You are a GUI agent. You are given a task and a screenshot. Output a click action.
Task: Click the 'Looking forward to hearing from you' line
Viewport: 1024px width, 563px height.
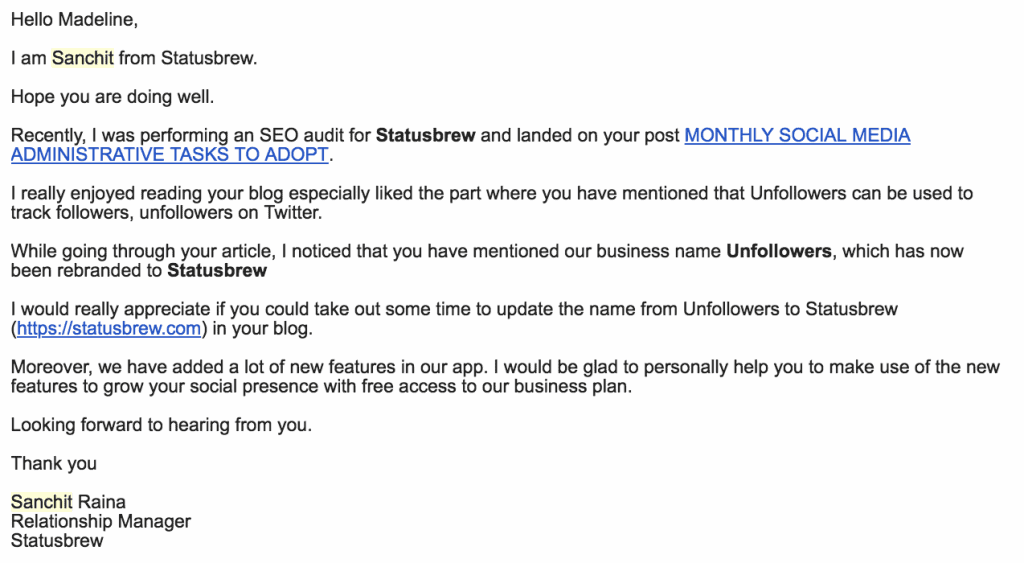tap(161, 425)
